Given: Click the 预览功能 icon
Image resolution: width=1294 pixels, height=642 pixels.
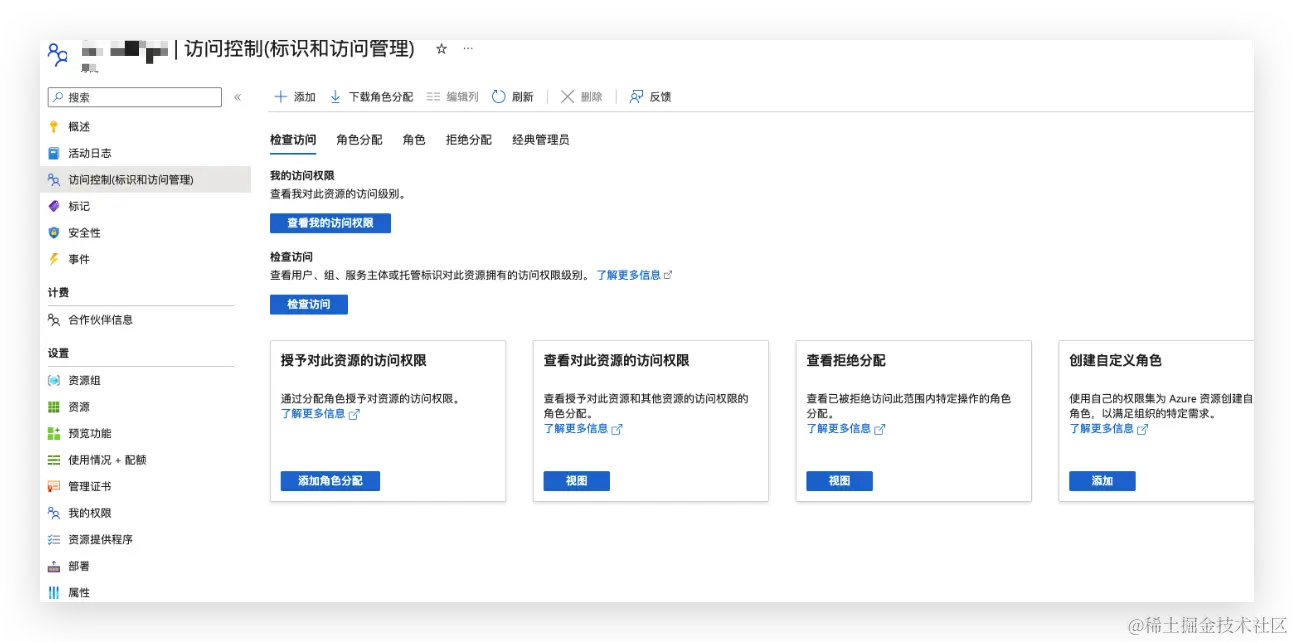Looking at the screenshot, I should coord(54,434).
